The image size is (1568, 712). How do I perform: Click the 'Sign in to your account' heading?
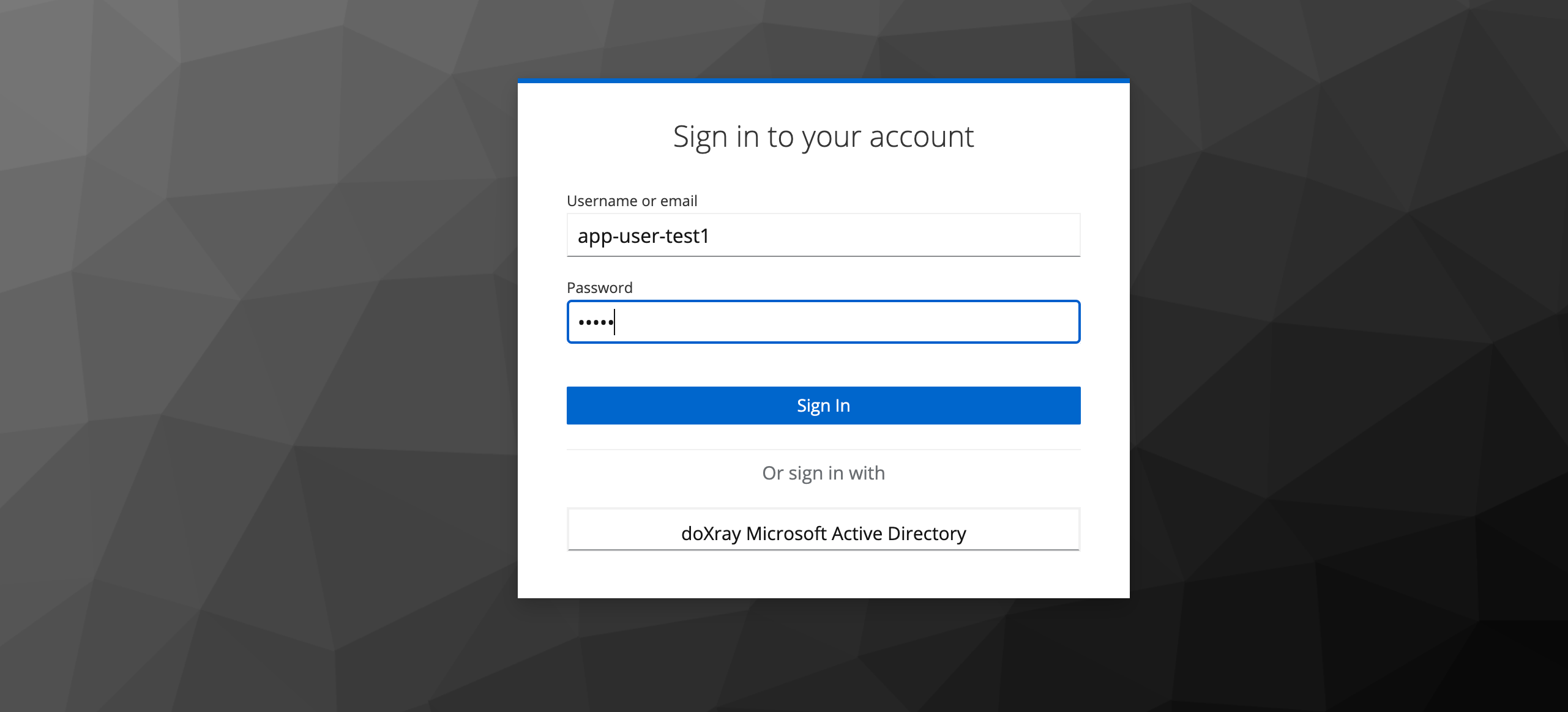coord(823,137)
